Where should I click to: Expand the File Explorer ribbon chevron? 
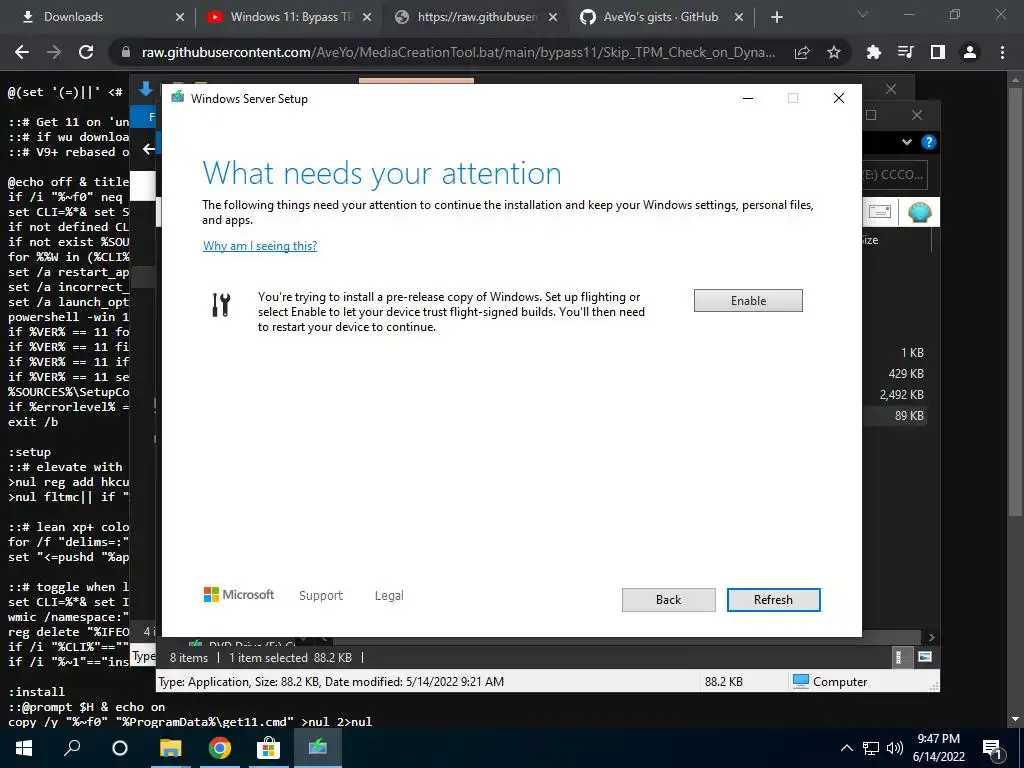pos(906,142)
